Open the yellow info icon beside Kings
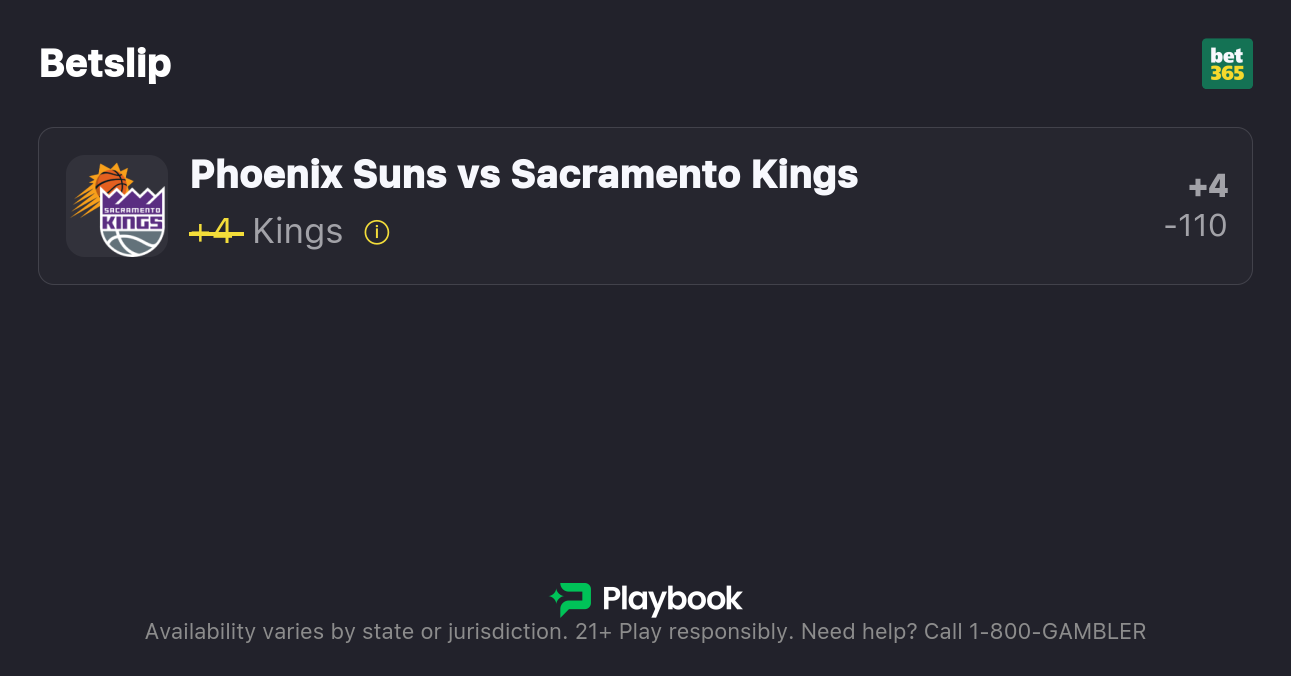The height and width of the screenshot is (676, 1291). [377, 233]
